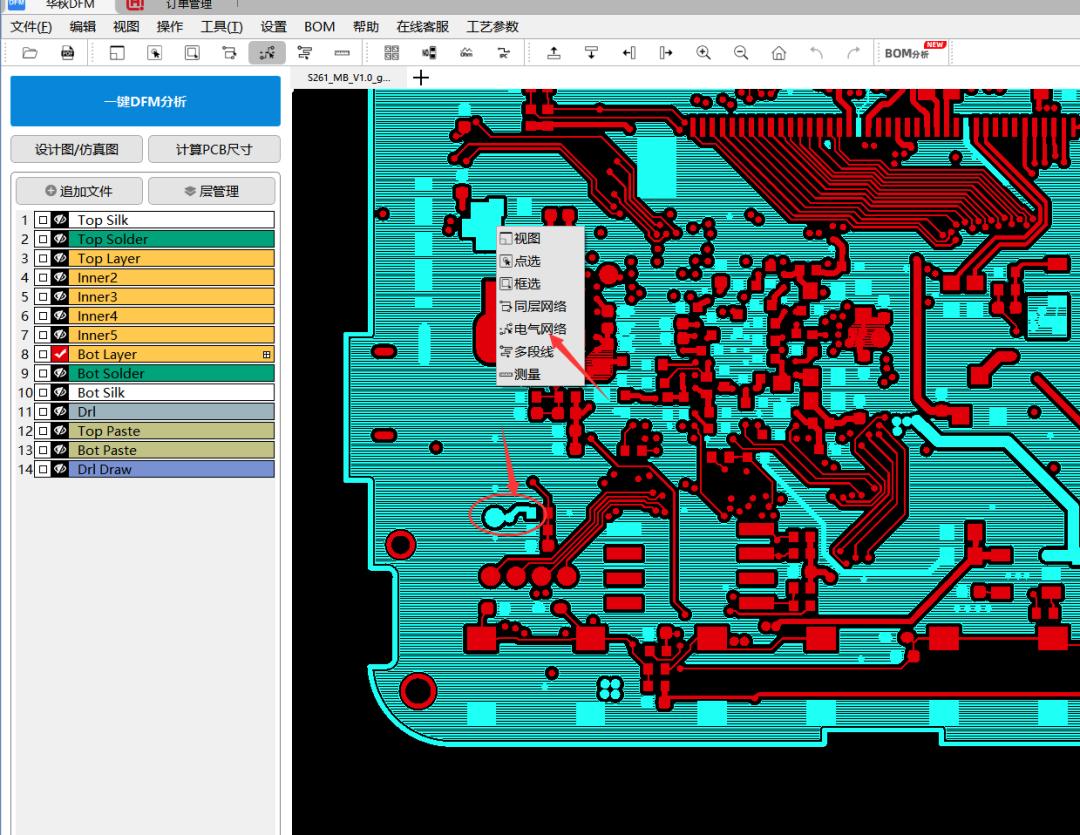Expand the Bot Layer plus icon
Screen dimensions: 1080x835
(x=266, y=354)
